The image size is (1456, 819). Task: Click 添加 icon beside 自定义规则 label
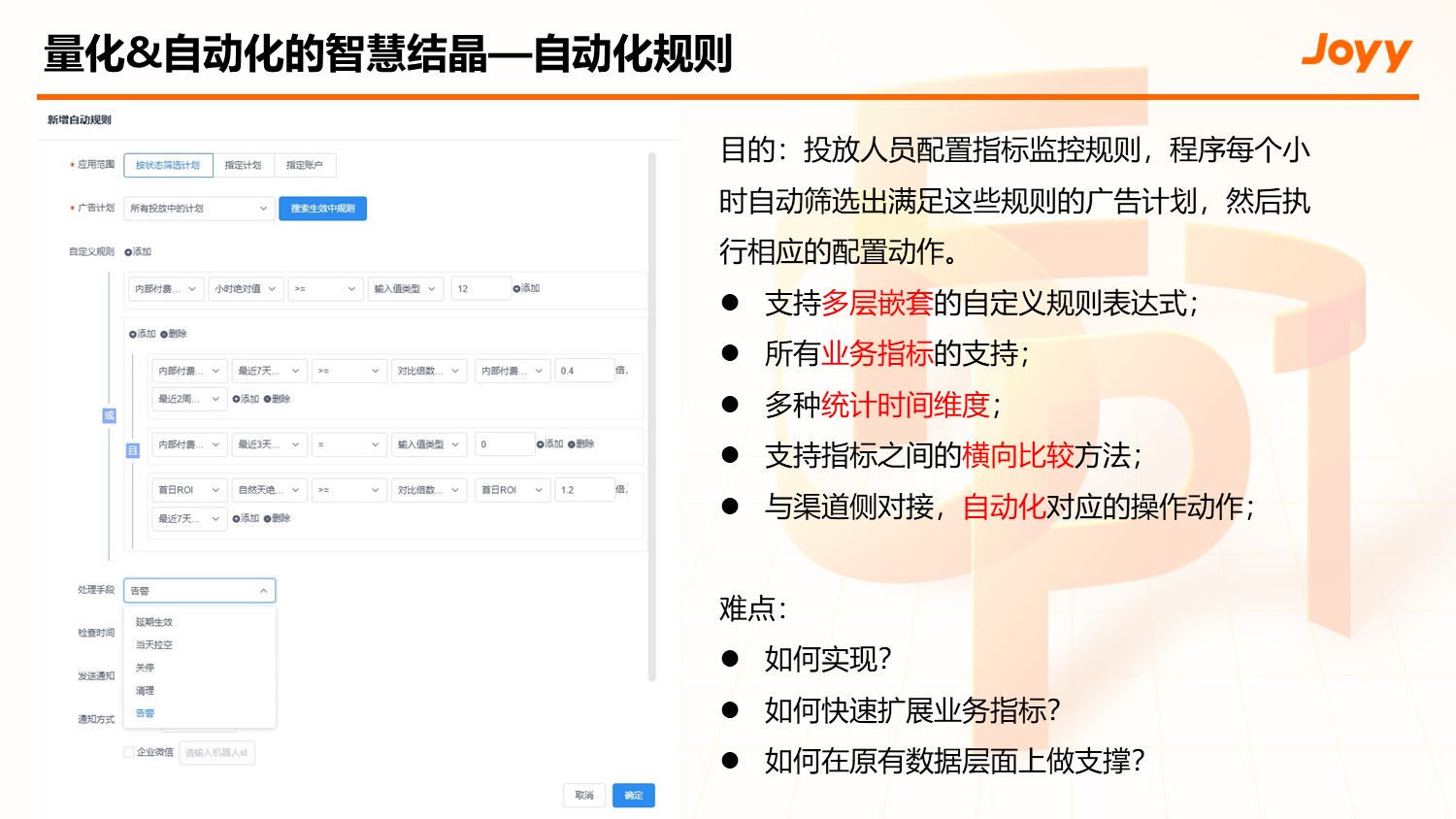coord(128,252)
